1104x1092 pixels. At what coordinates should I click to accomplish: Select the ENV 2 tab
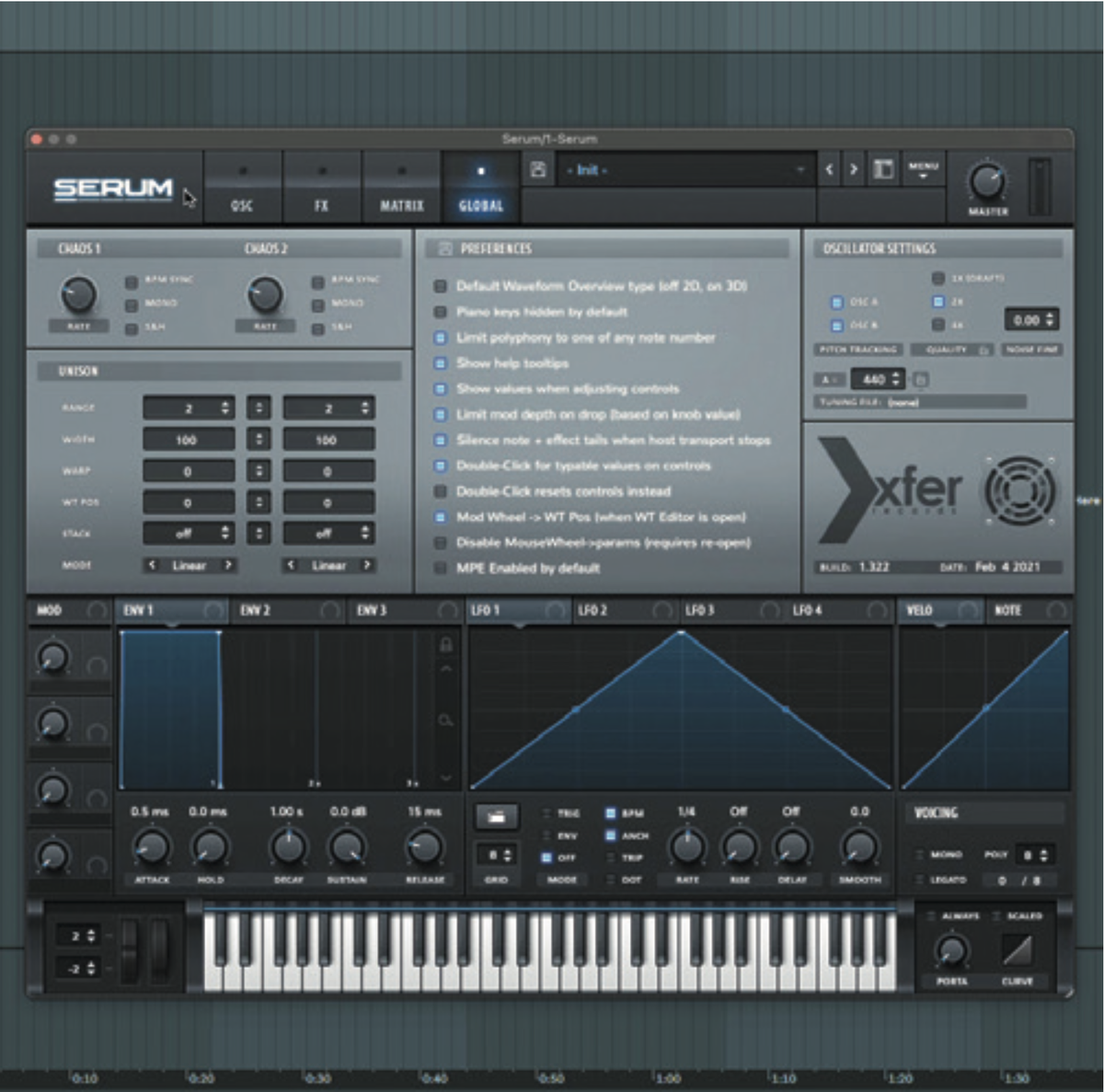[290, 610]
